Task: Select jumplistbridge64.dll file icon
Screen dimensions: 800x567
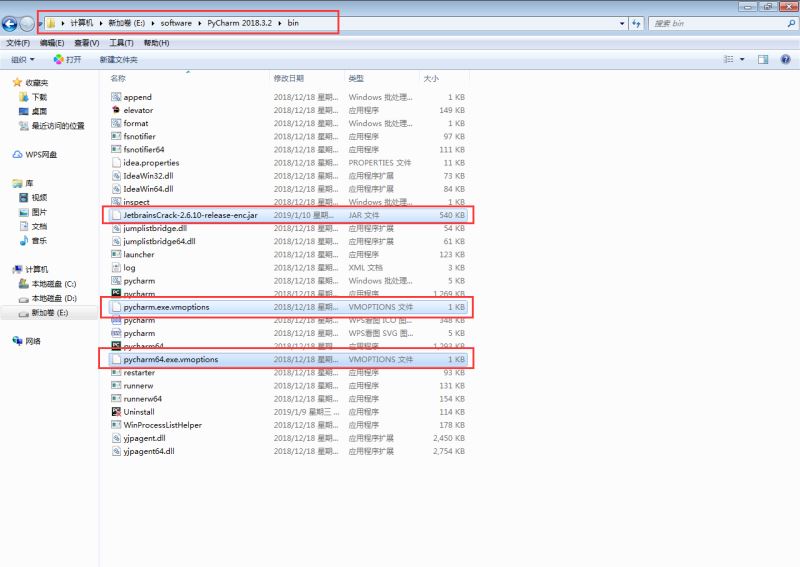Action: click(x=116, y=241)
